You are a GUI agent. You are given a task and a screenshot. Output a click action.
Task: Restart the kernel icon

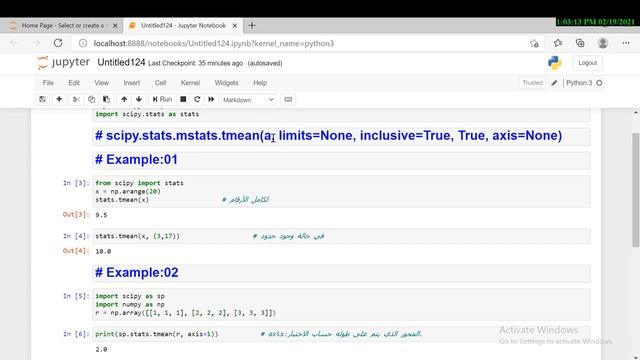197,99
